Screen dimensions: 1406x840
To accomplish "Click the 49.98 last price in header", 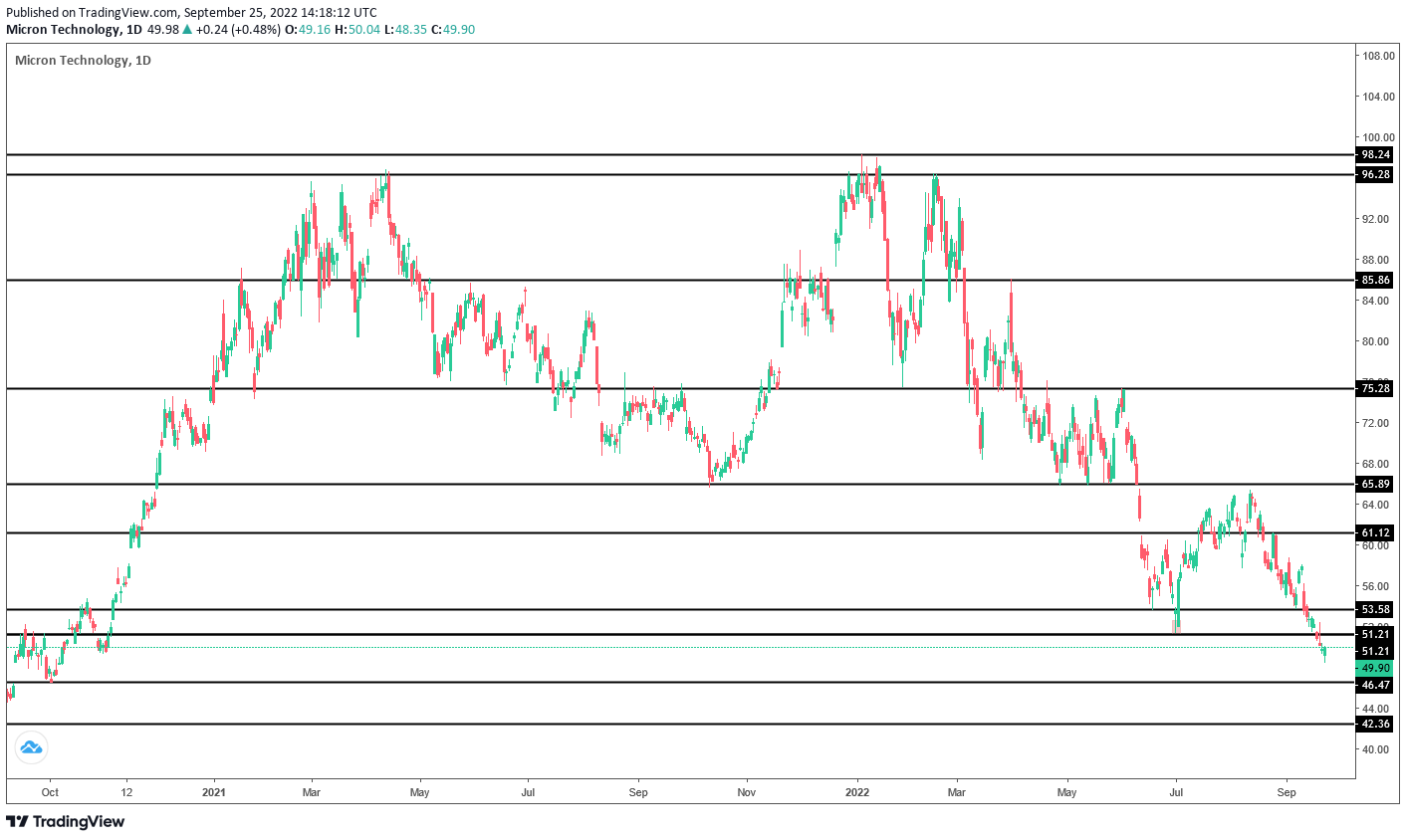I will [163, 29].
